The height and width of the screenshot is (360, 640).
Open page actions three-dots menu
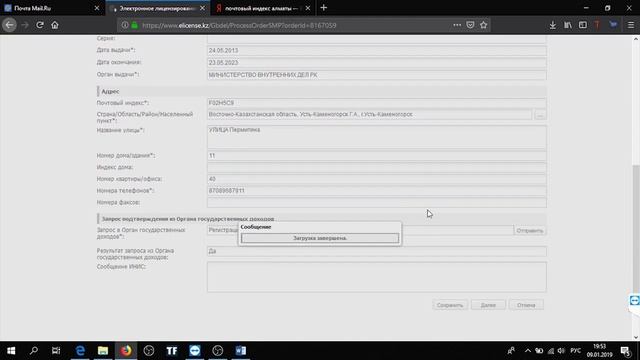[x=457, y=25]
